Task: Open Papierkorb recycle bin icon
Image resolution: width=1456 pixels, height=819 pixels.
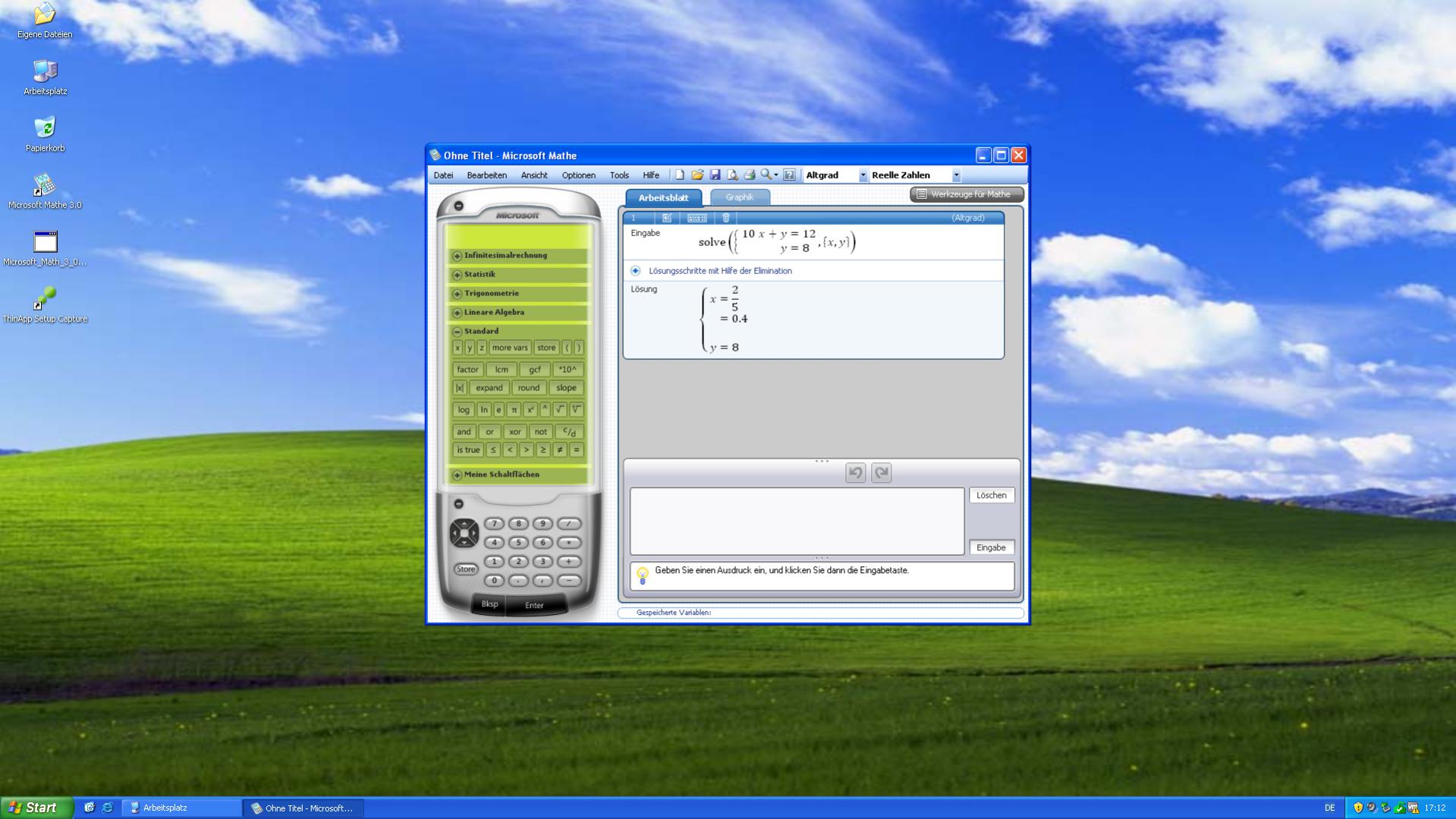Action: click(45, 134)
